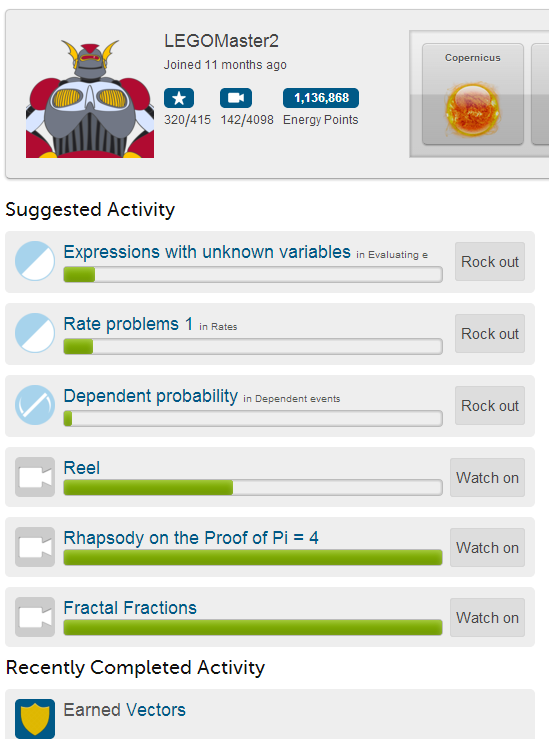
Task: Click the video icon beside Fractal Fractions
Action: 35,617
